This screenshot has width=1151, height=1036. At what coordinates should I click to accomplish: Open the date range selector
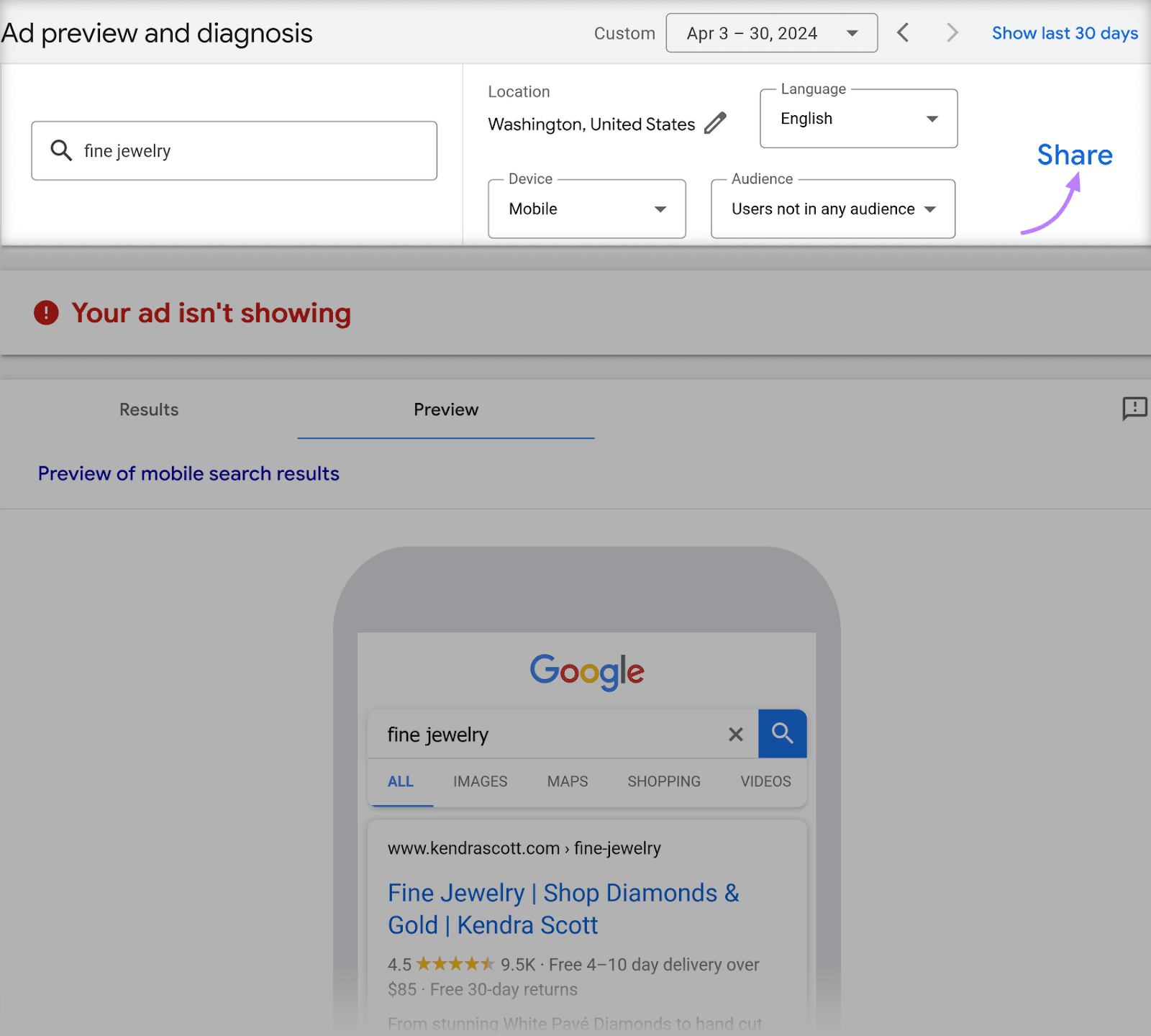772,32
